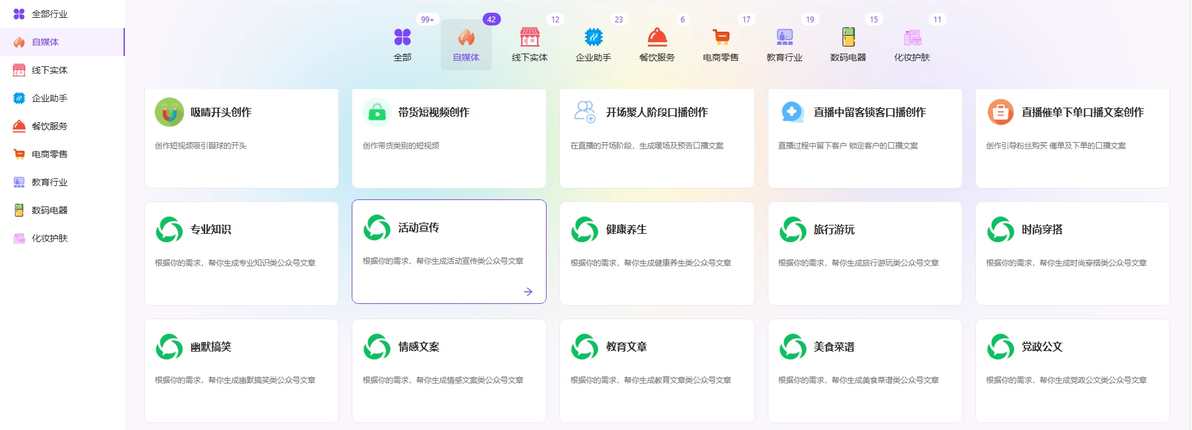The image size is (1192, 430).
Task: Open the 教育文章 card title
Action: 626,347
